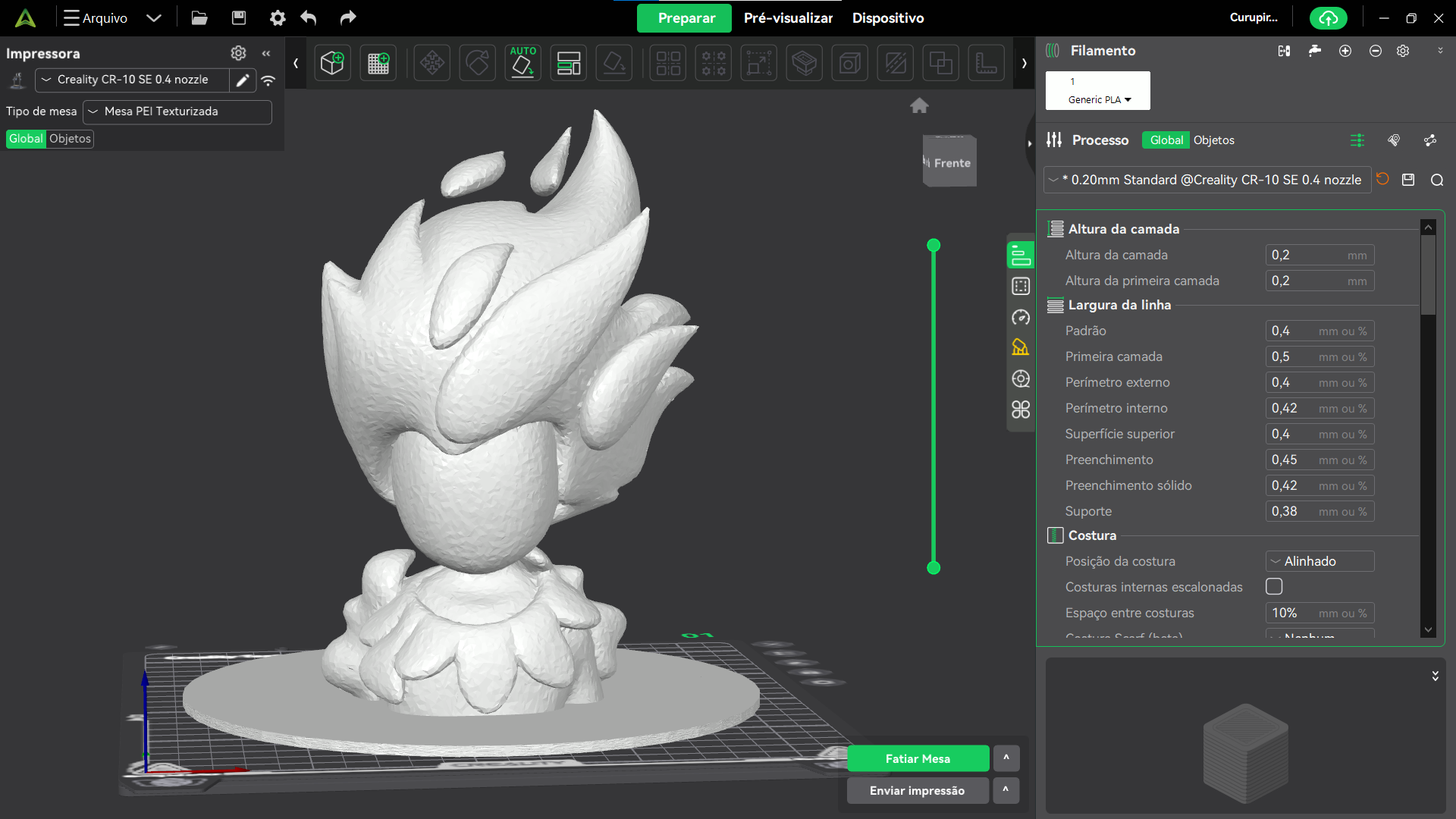Undo with the left curved arrow
Image resolution: width=1456 pixels, height=819 pixels.
[x=309, y=18]
